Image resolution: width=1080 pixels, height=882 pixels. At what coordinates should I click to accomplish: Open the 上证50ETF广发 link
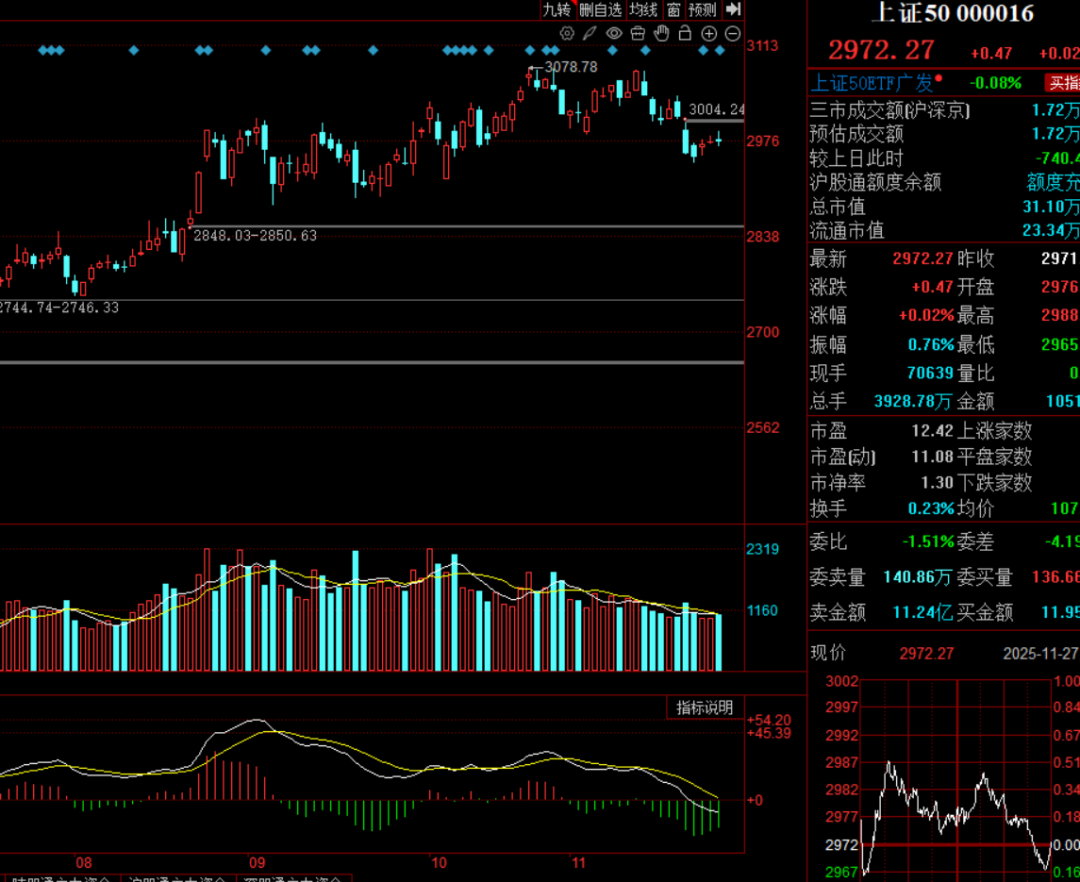click(870, 83)
